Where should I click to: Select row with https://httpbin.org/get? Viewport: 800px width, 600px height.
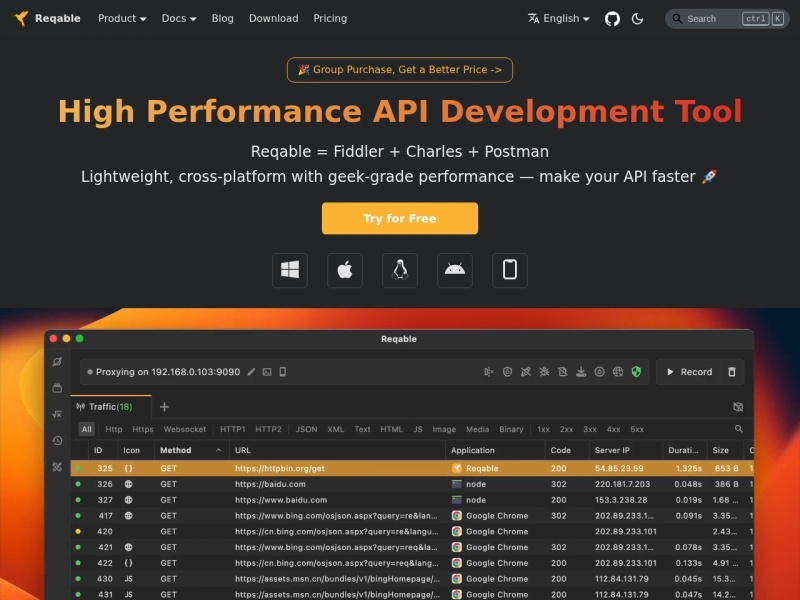tap(412, 468)
